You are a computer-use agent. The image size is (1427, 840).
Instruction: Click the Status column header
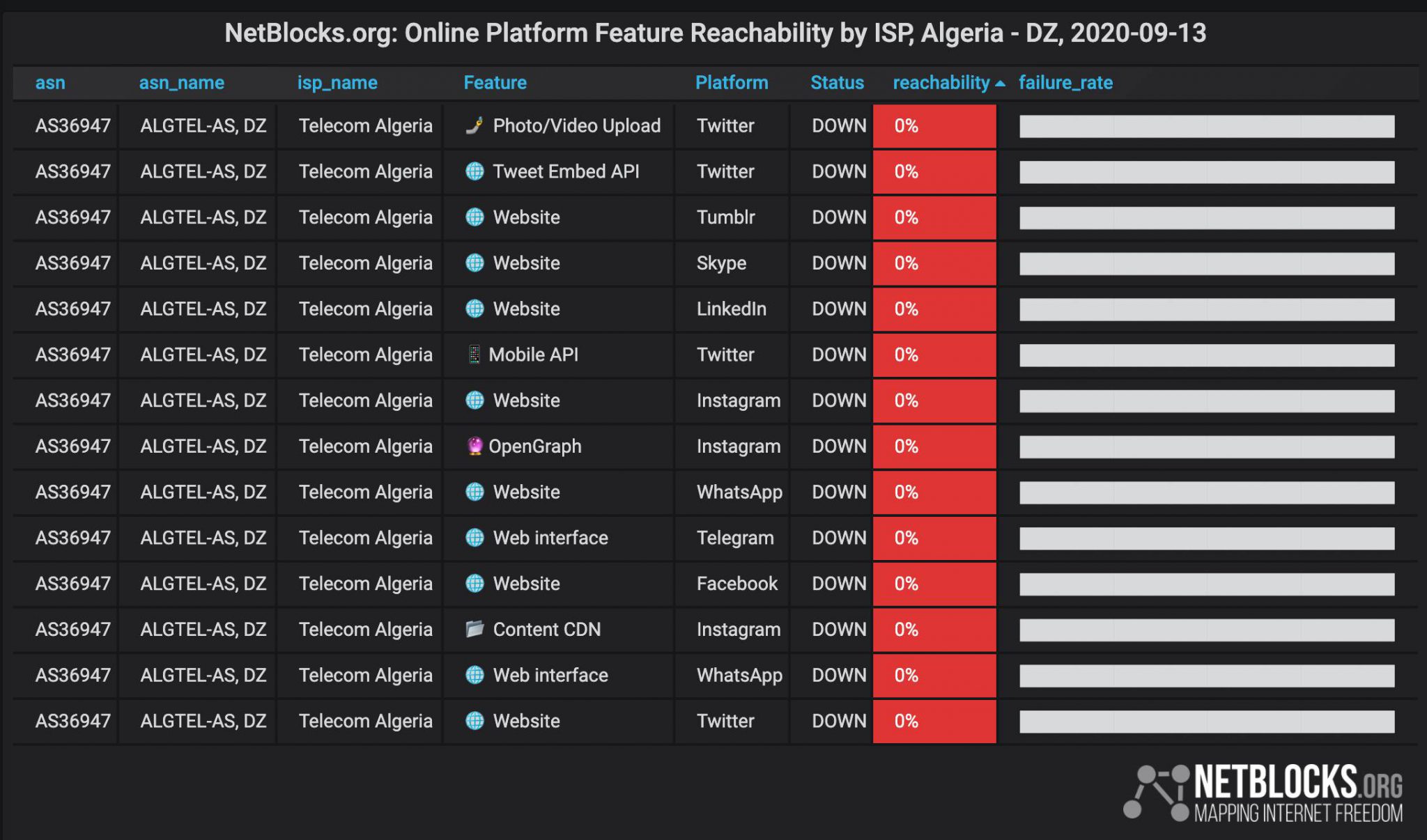tap(837, 83)
